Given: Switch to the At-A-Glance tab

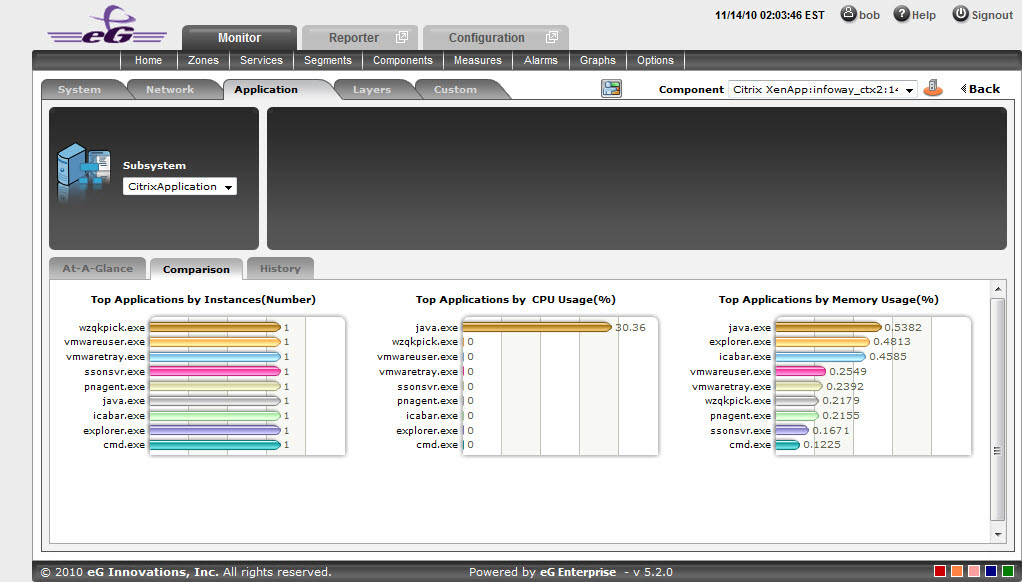Looking at the screenshot, I should tap(98, 269).
